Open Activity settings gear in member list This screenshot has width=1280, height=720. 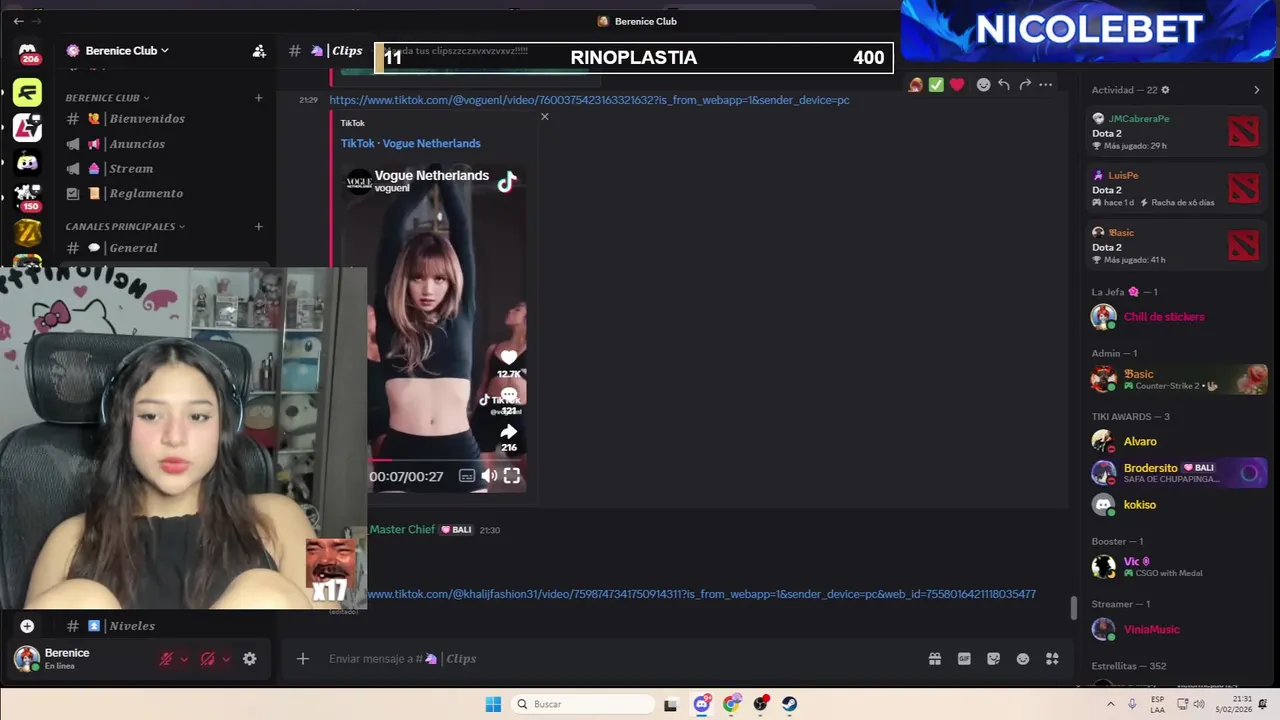click(x=1165, y=90)
